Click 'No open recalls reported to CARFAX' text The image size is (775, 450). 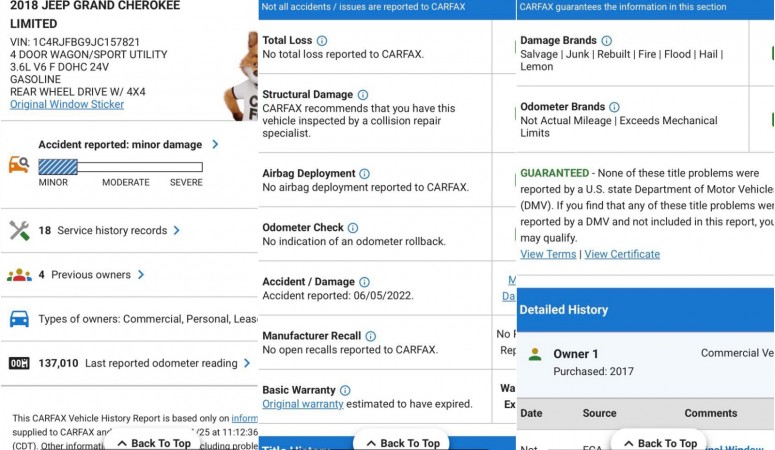pyautogui.click(x=350, y=350)
